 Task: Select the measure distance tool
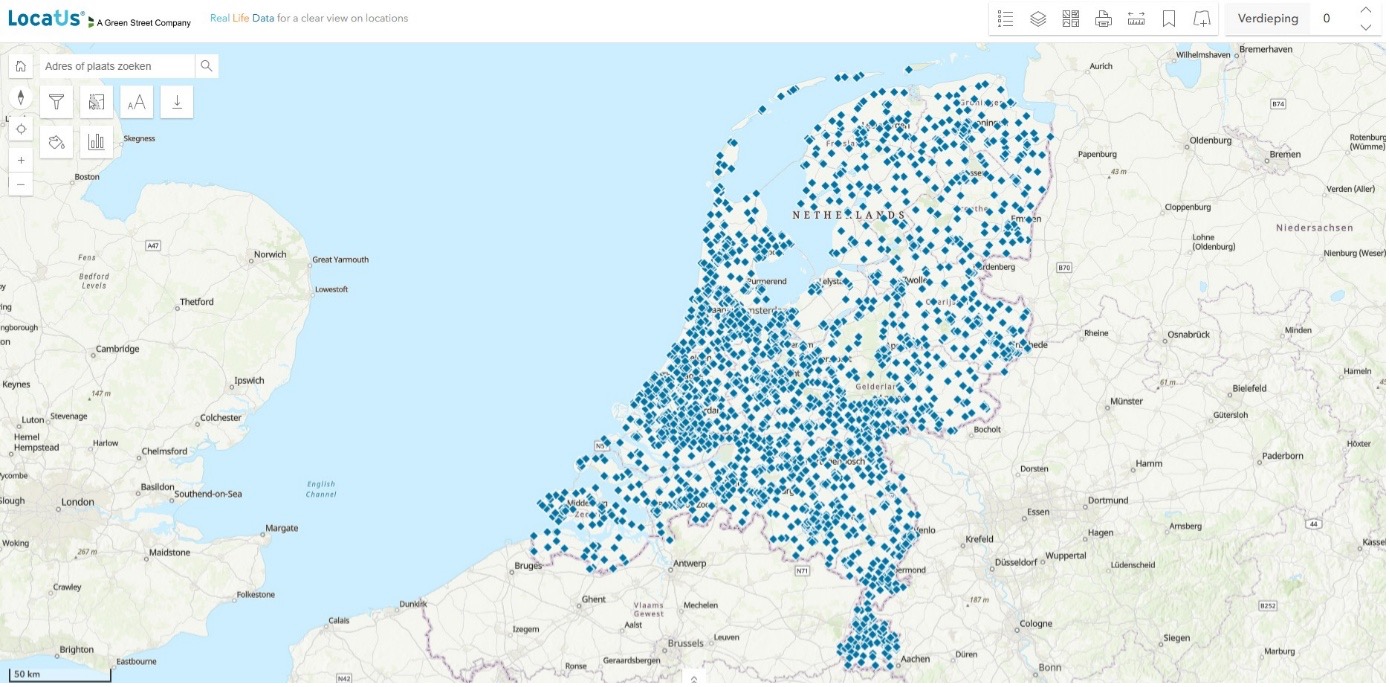(x=1136, y=19)
